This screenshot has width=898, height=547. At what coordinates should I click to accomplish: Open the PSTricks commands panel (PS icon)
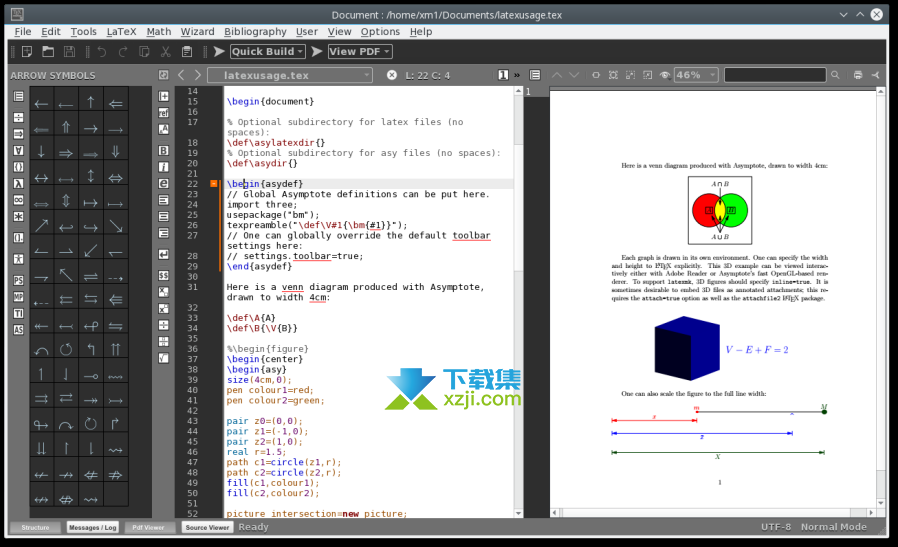18,280
